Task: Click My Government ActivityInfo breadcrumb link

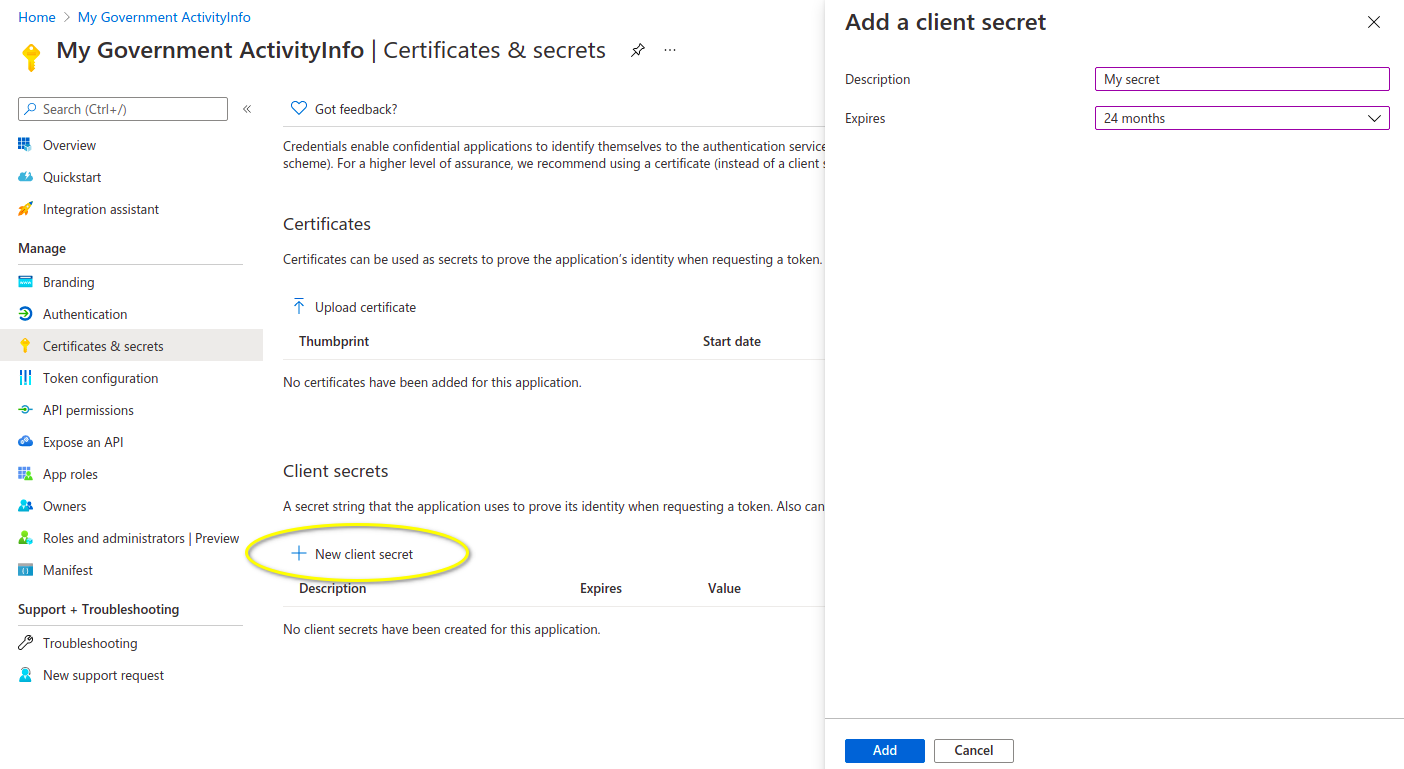Action: pos(164,17)
